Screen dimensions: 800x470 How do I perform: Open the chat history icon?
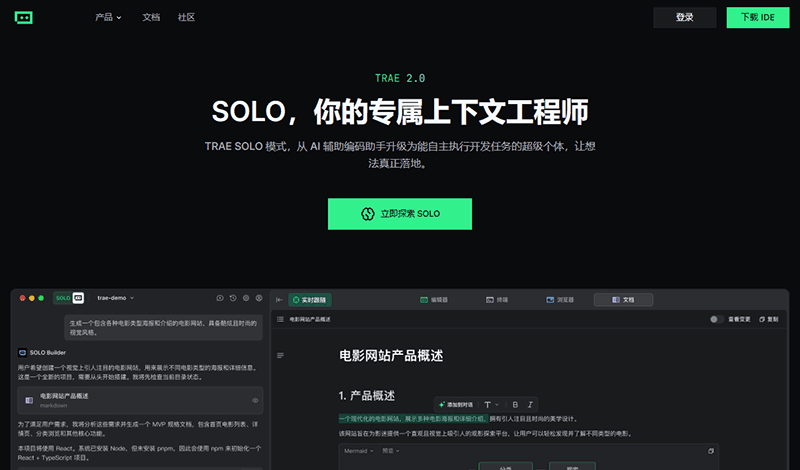233,298
